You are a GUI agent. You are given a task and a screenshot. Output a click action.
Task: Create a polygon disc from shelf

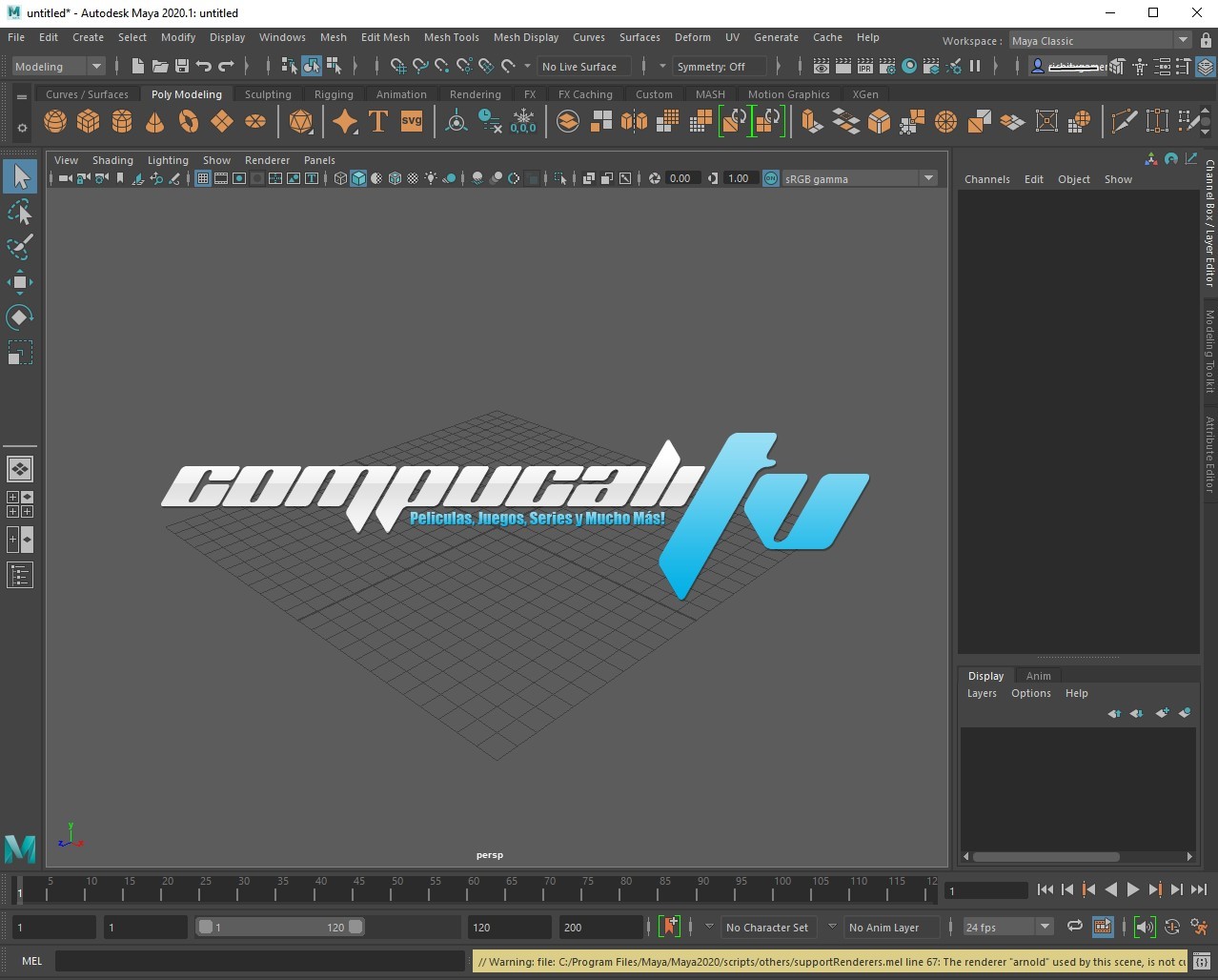pos(255,121)
